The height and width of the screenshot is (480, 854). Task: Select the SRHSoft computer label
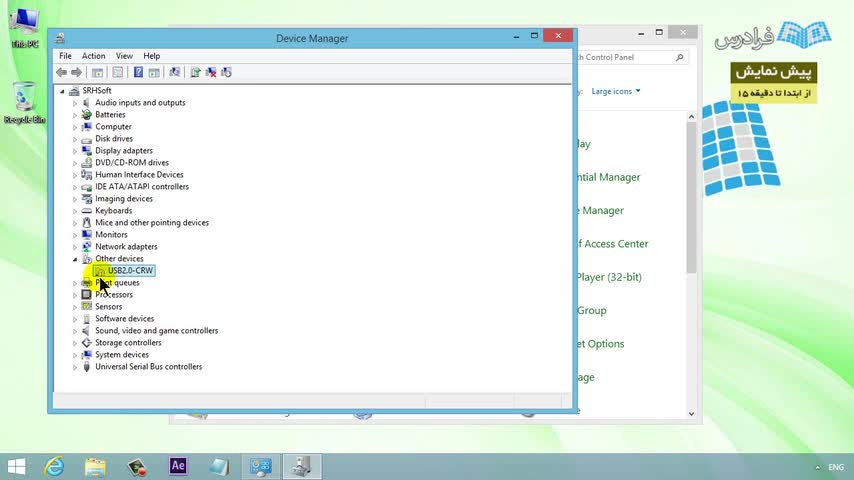click(x=97, y=90)
